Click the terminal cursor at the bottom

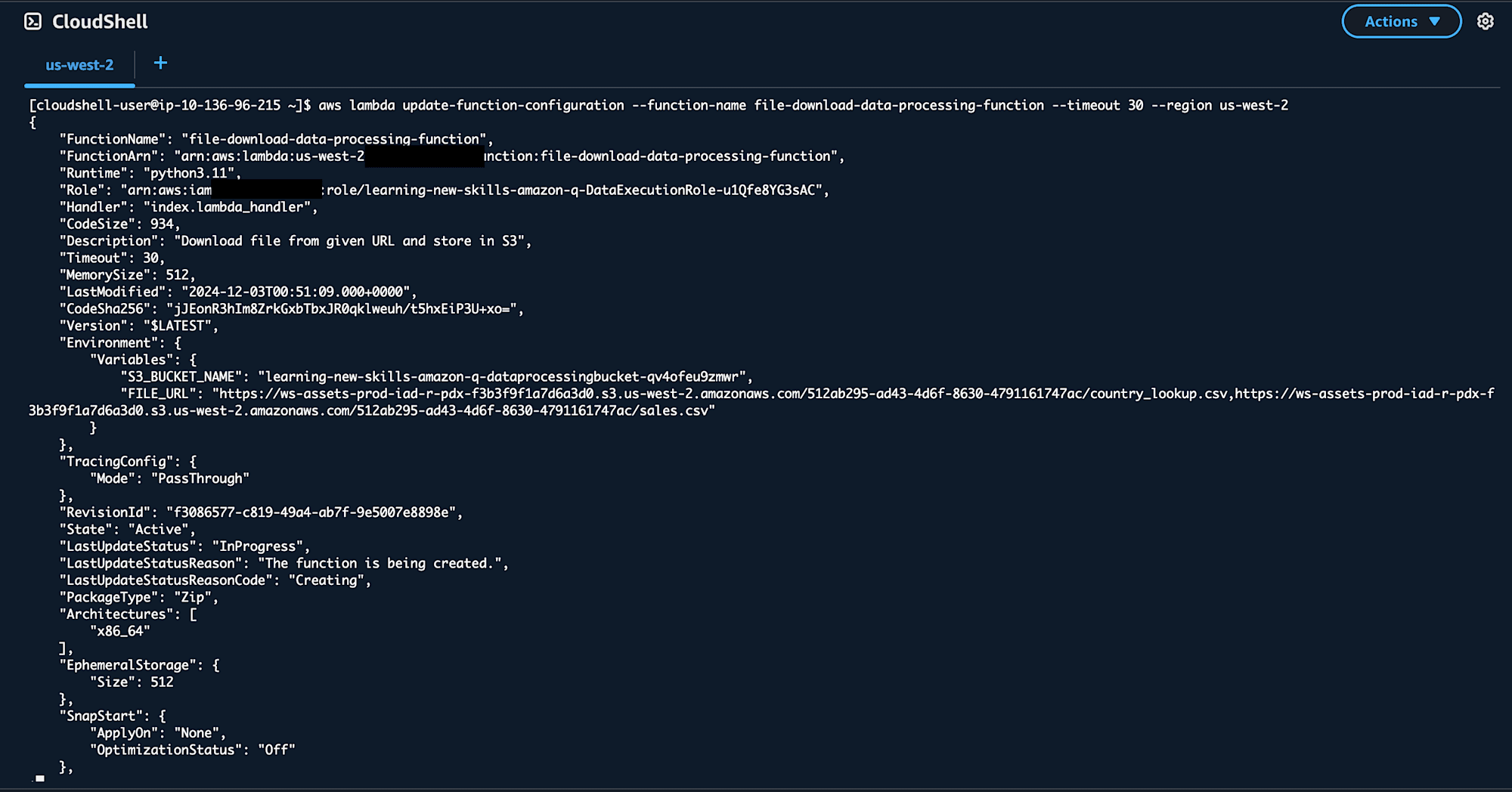(40, 778)
